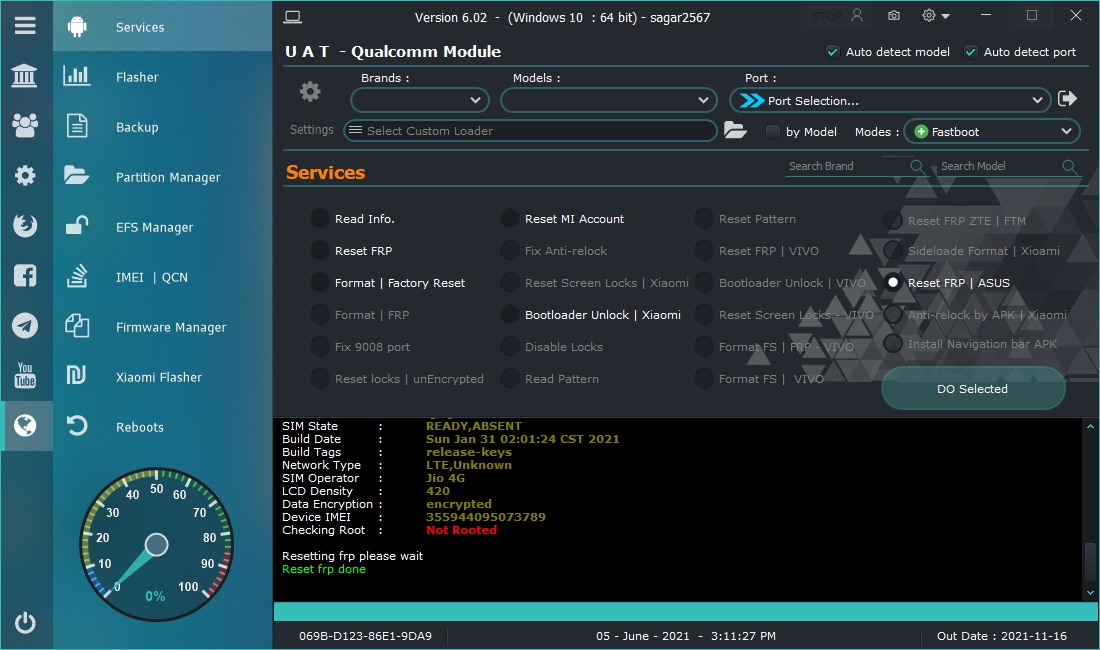
Task: Open the Select Custom Loader field
Action: pos(530,130)
